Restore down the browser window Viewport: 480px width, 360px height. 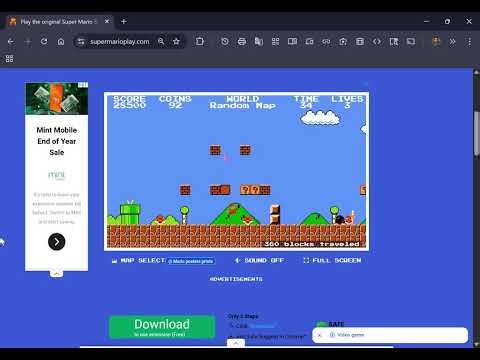click(x=447, y=21)
